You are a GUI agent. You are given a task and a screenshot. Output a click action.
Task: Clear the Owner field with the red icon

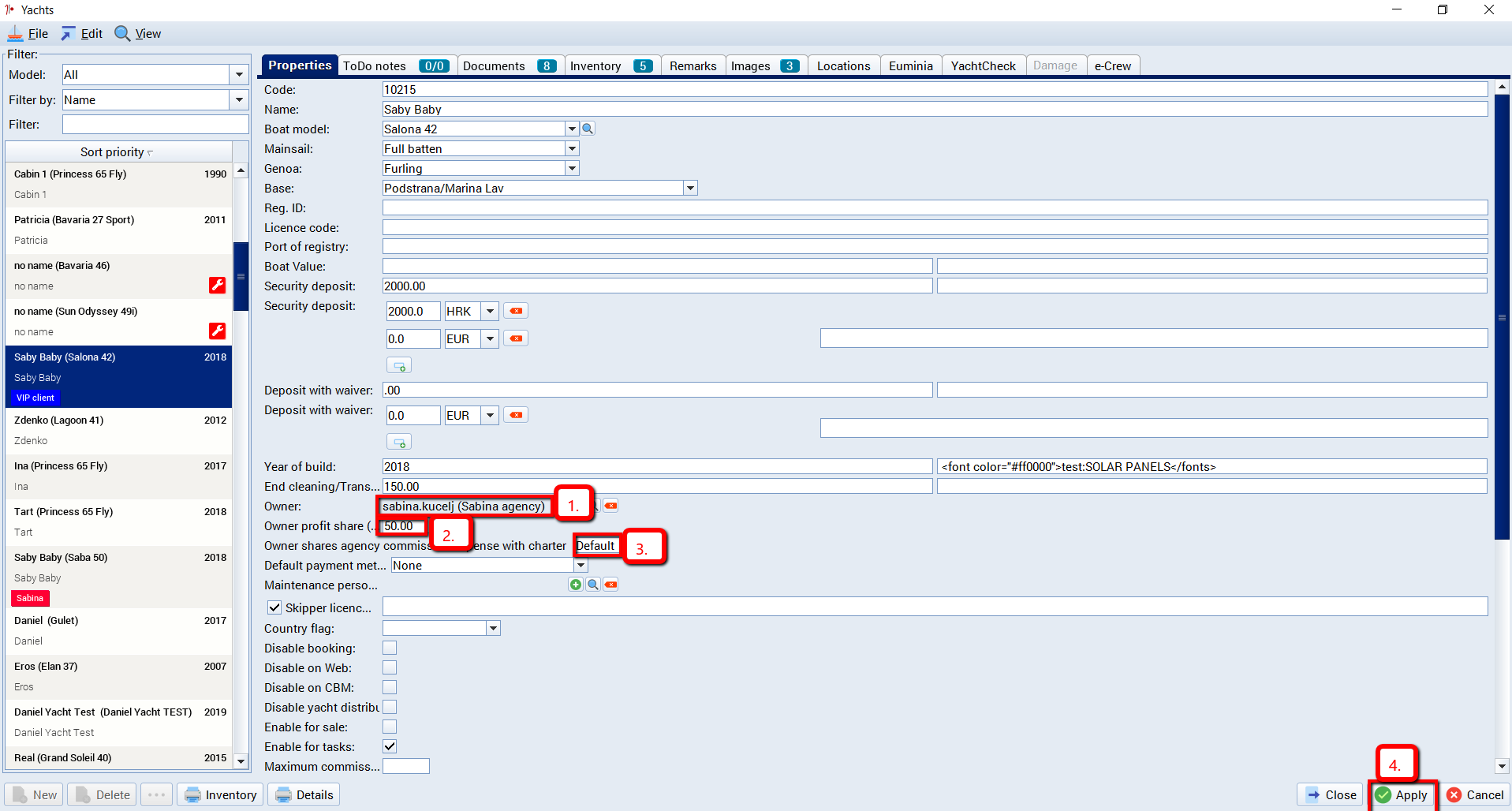click(x=610, y=506)
